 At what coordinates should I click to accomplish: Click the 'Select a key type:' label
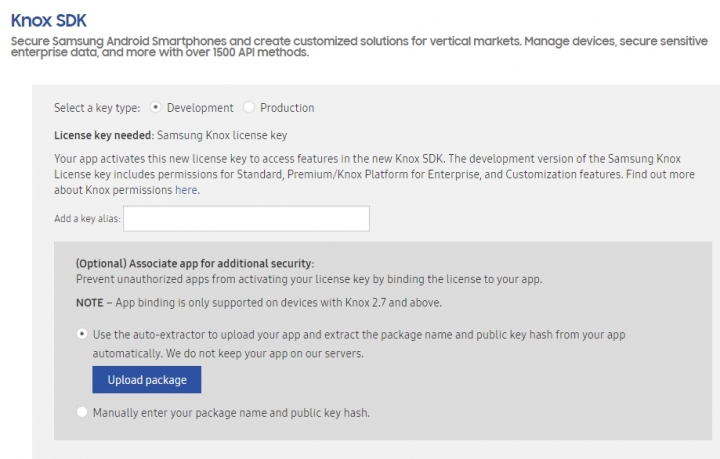tap(97, 108)
